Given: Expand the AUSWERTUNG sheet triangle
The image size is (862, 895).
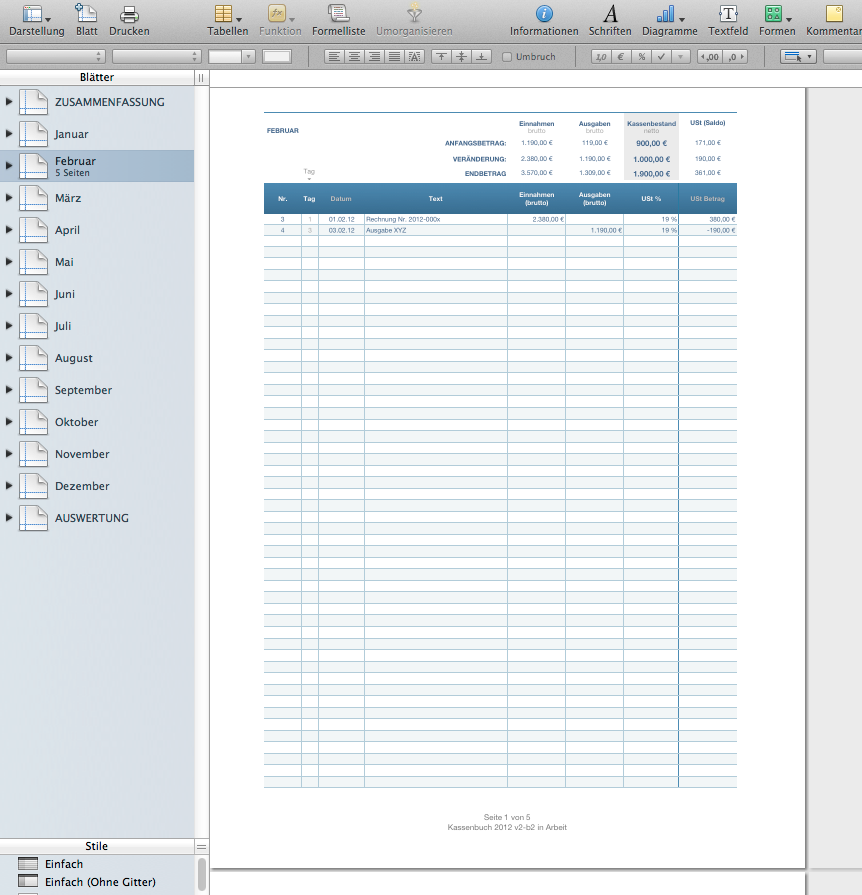Looking at the screenshot, I should 9,518.
